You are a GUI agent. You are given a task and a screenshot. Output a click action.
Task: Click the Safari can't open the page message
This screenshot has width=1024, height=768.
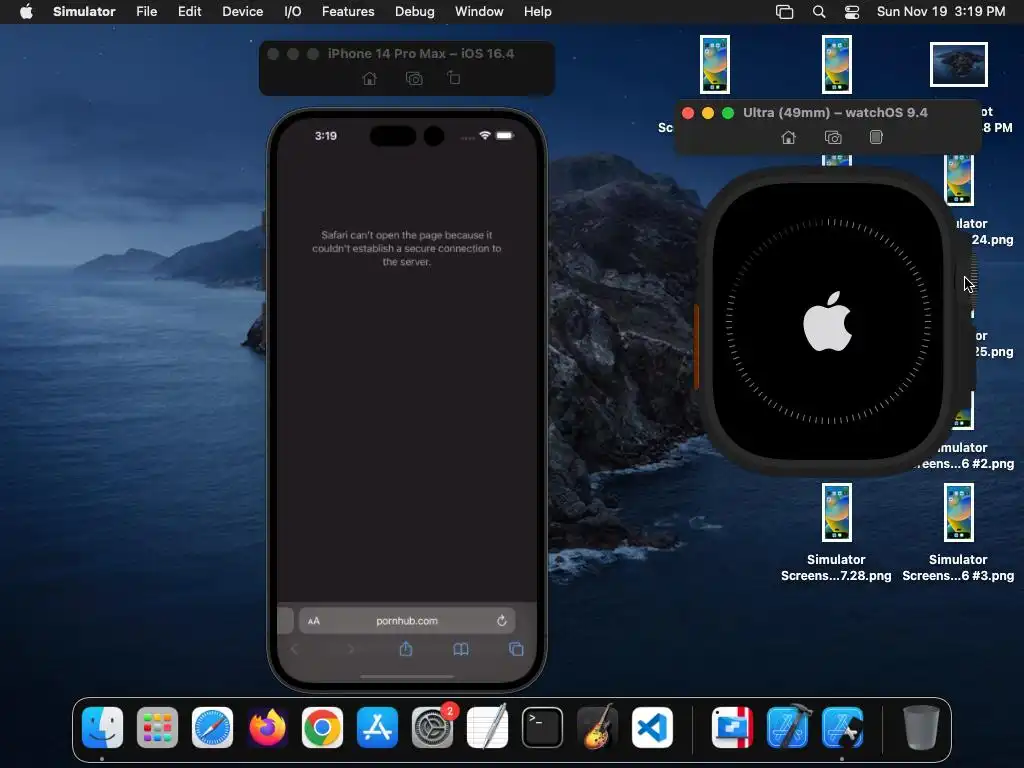(x=406, y=248)
